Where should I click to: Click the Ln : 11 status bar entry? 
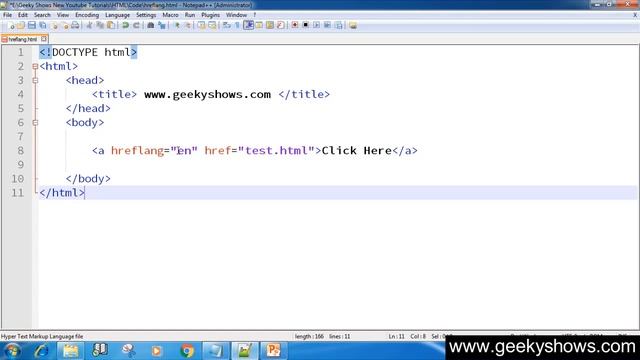(x=396, y=337)
